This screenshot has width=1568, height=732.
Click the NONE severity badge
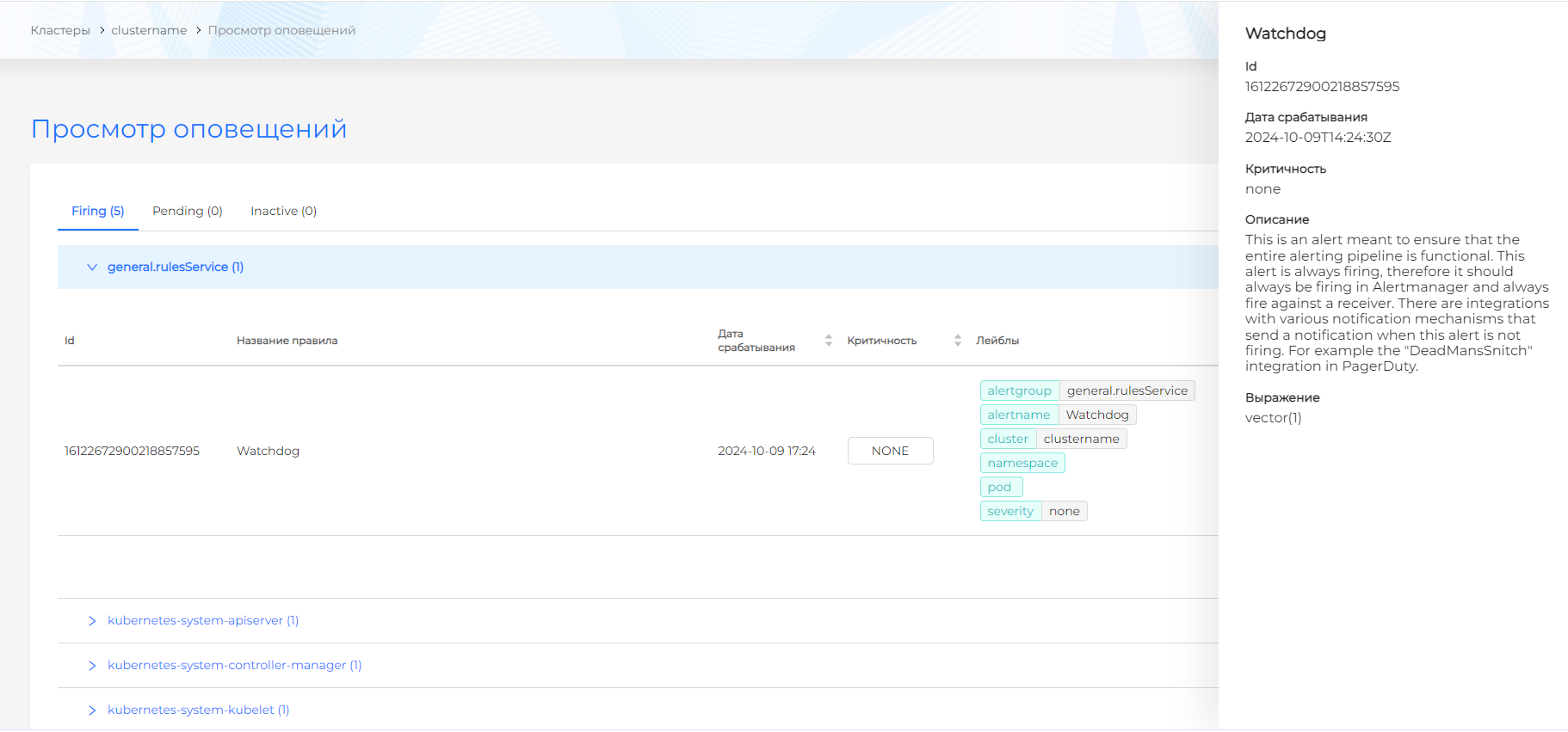point(890,451)
